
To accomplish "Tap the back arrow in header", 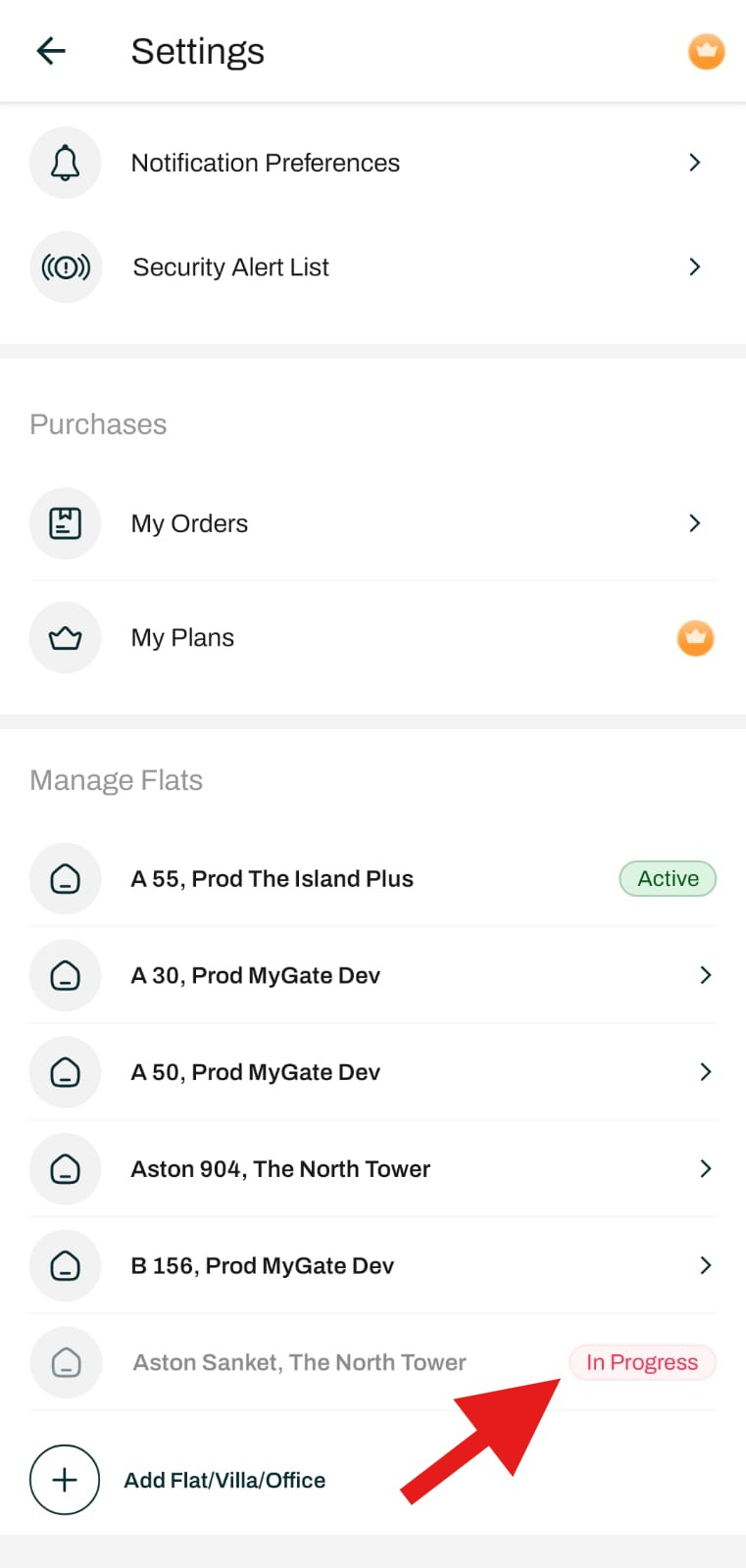I will click(51, 51).
